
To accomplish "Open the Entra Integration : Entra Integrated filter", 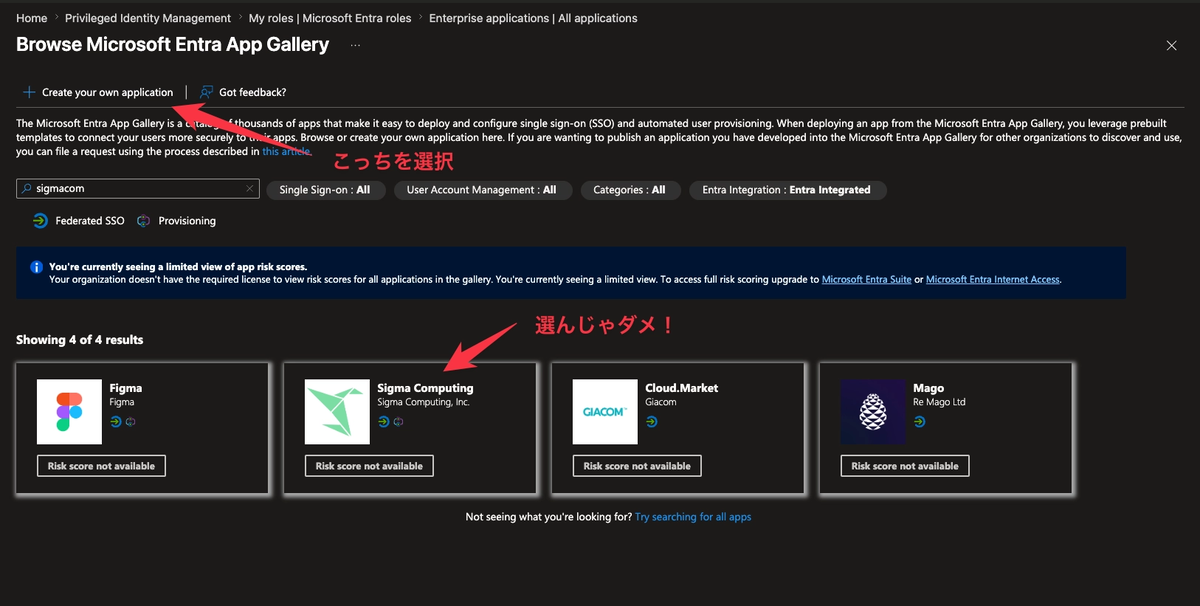I will [787, 190].
